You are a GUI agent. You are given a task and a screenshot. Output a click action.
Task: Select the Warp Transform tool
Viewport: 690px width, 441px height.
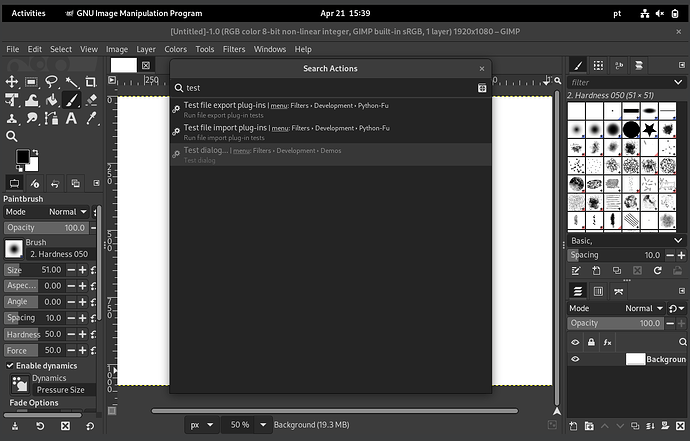point(31,100)
